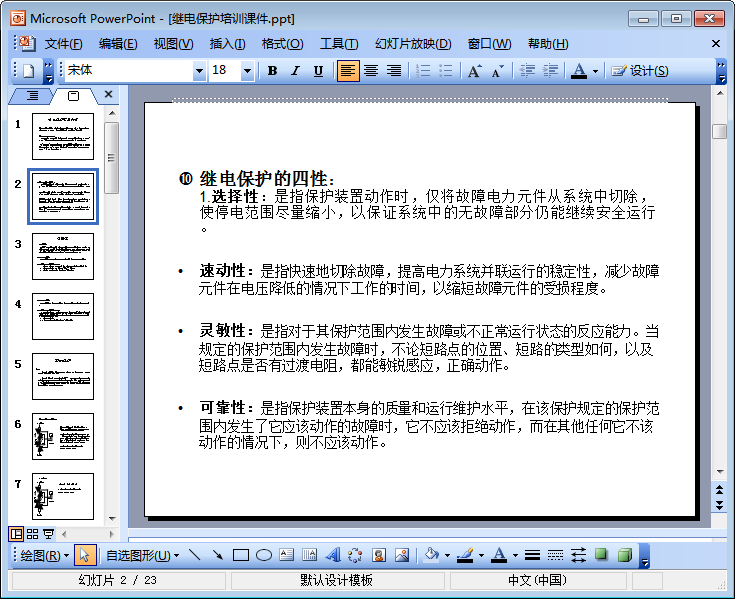Open the Line Style icon
Viewport: 735px width, 599px height.
coord(532,555)
